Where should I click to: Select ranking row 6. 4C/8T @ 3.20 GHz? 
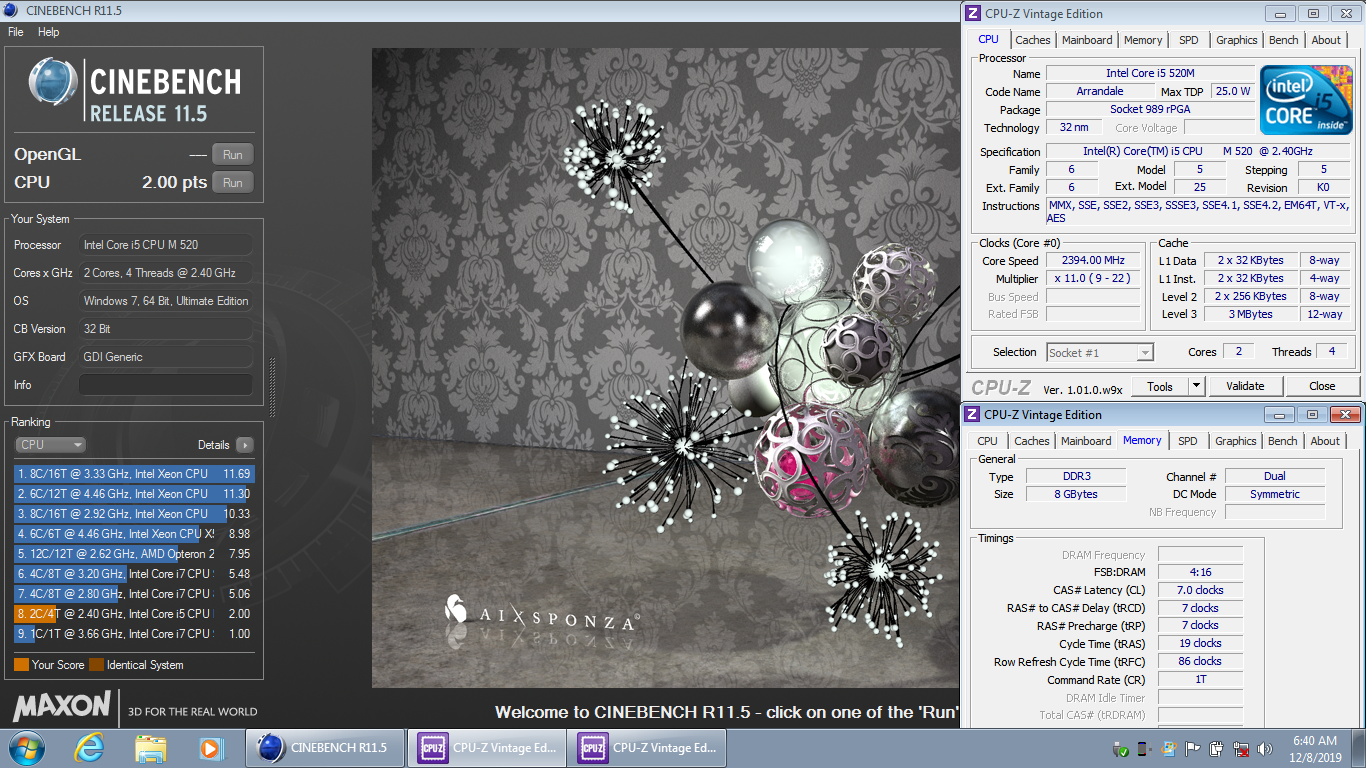(134, 574)
